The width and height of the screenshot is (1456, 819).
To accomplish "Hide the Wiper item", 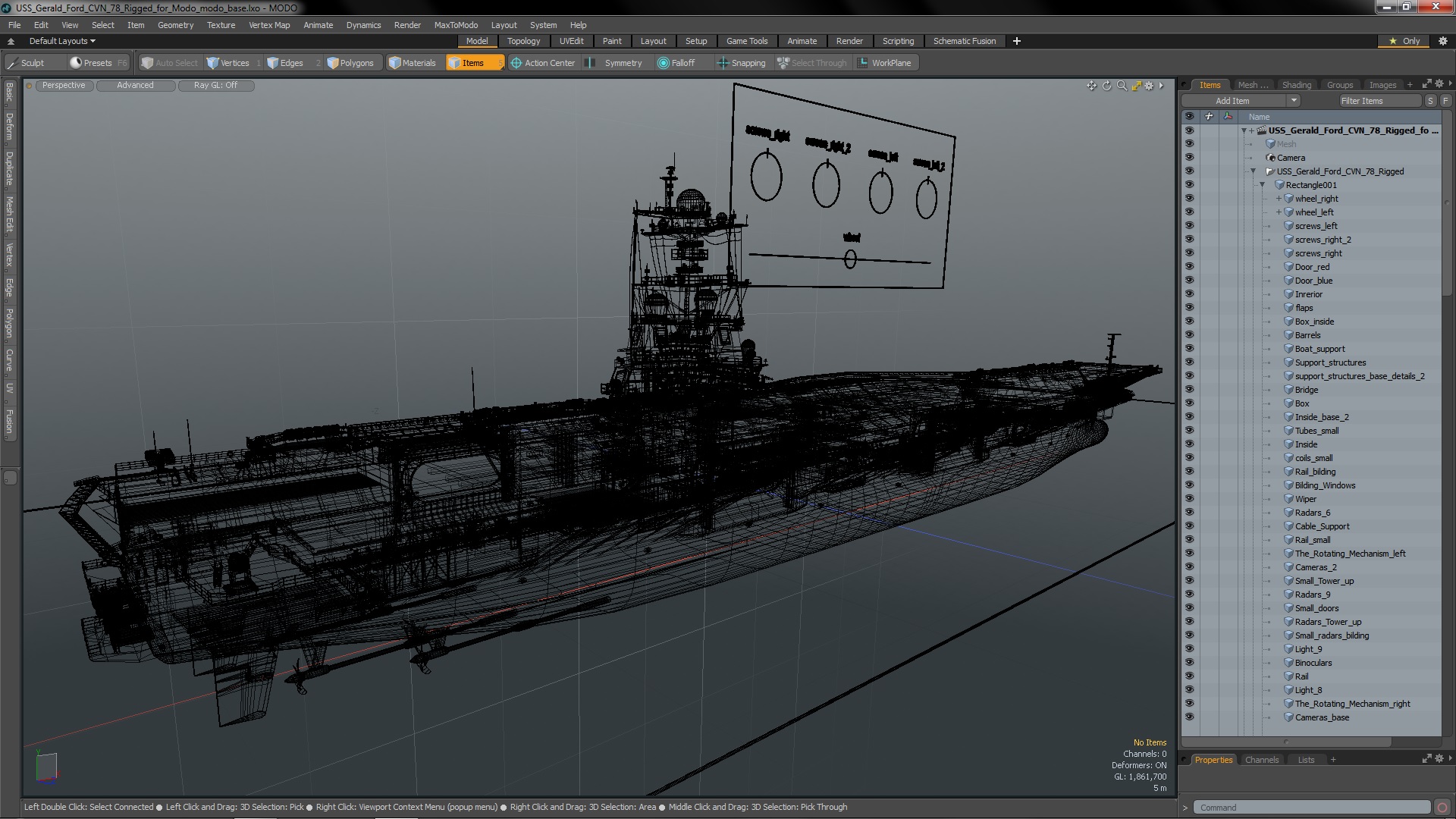I will pos(1189,499).
